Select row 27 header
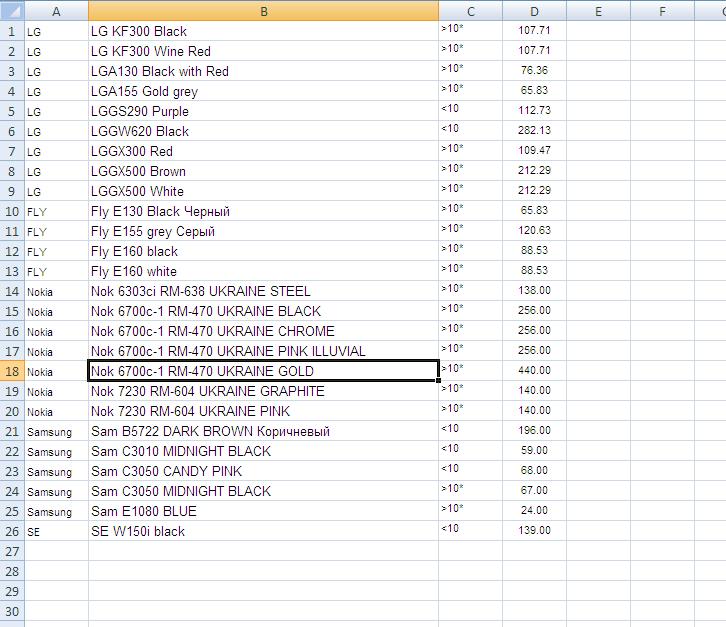 (12, 551)
